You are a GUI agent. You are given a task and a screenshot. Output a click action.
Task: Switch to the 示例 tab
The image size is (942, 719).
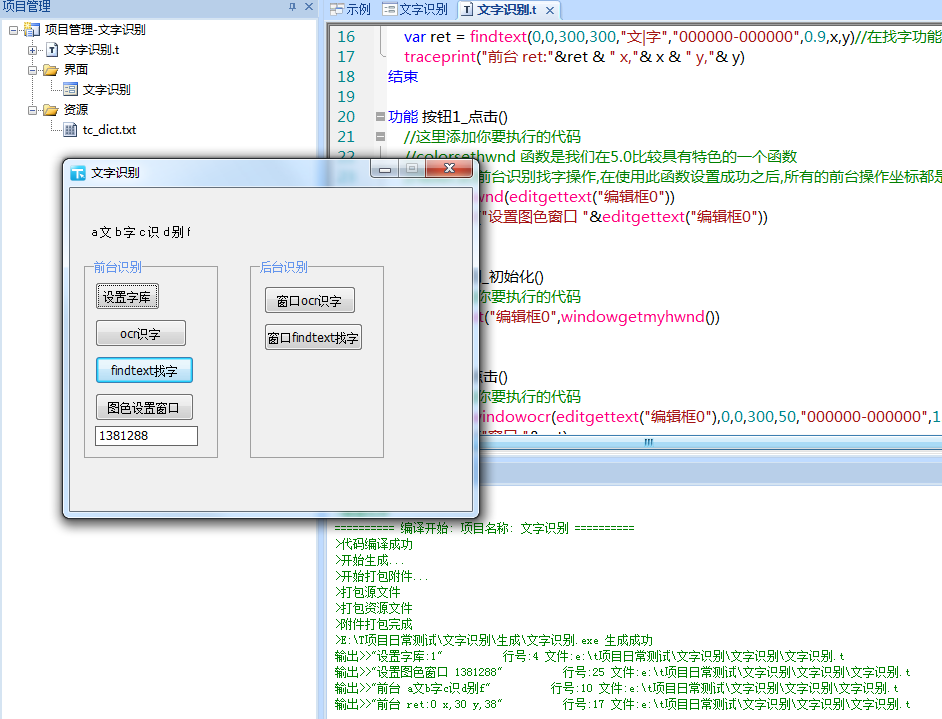tap(350, 10)
